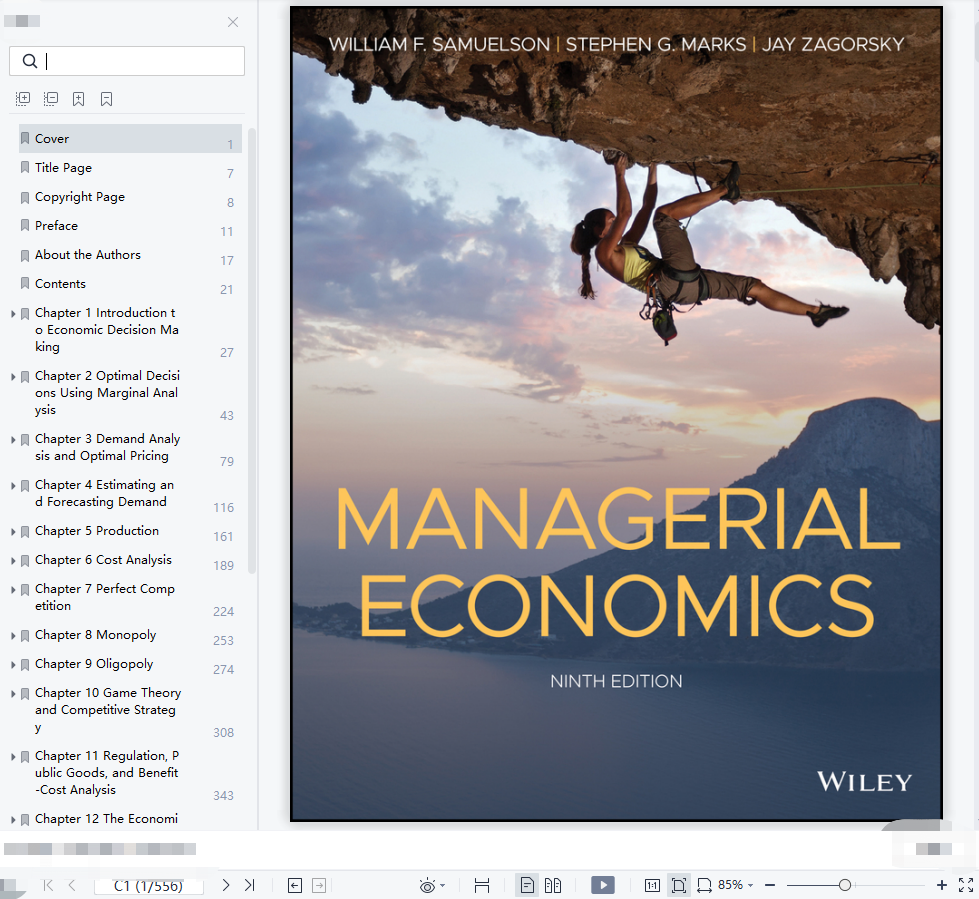The width and height of the screenshot is (979, 899).
Task: Start slideshow play mode
Action: tap(603, 885)
